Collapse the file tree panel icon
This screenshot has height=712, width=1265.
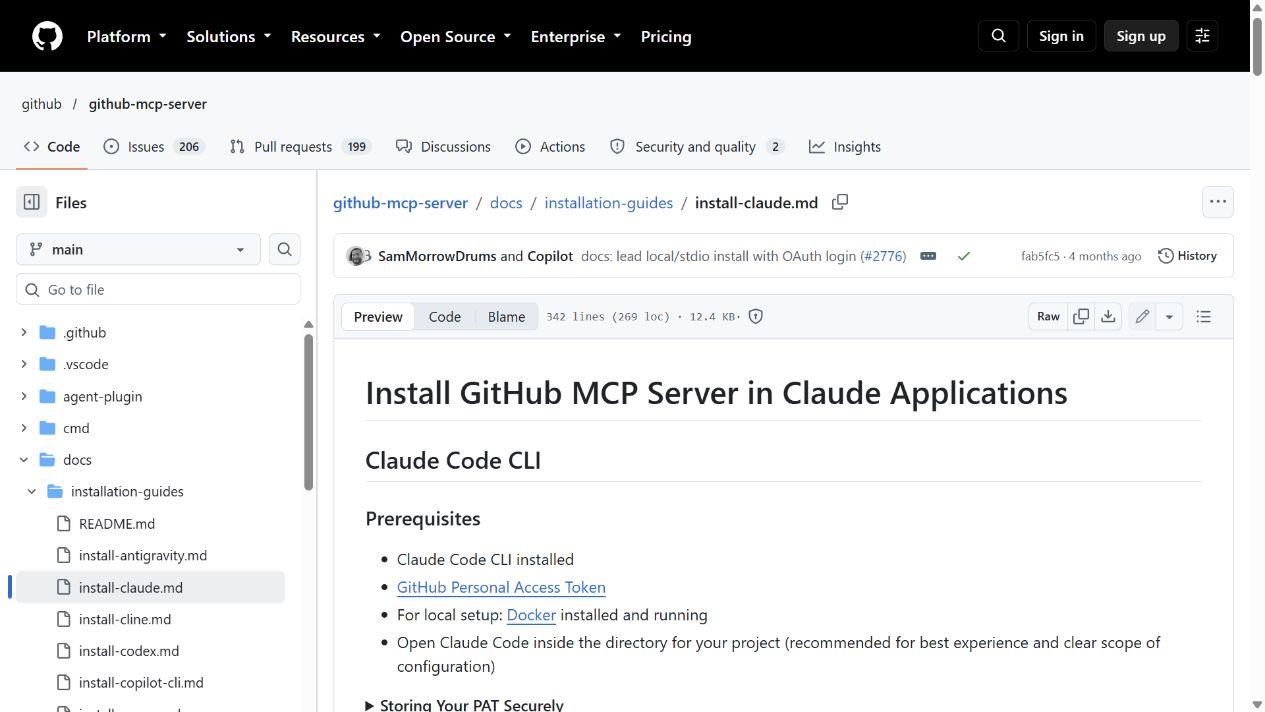pos(32,202)
